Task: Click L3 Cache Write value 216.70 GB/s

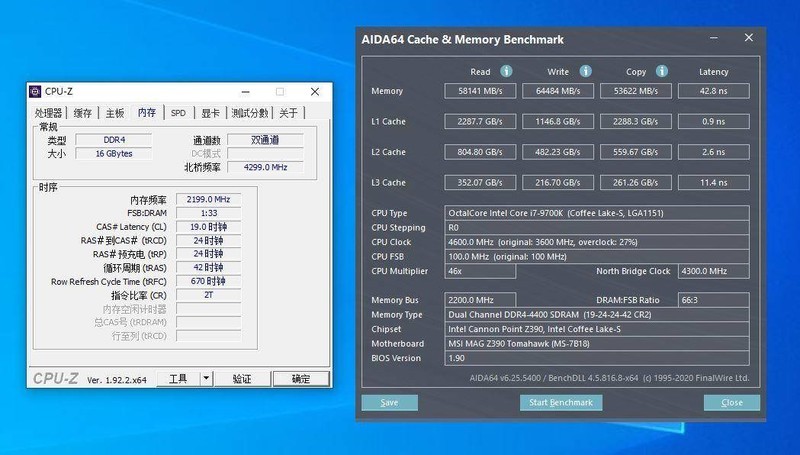Action: click(x=558, y=183)
